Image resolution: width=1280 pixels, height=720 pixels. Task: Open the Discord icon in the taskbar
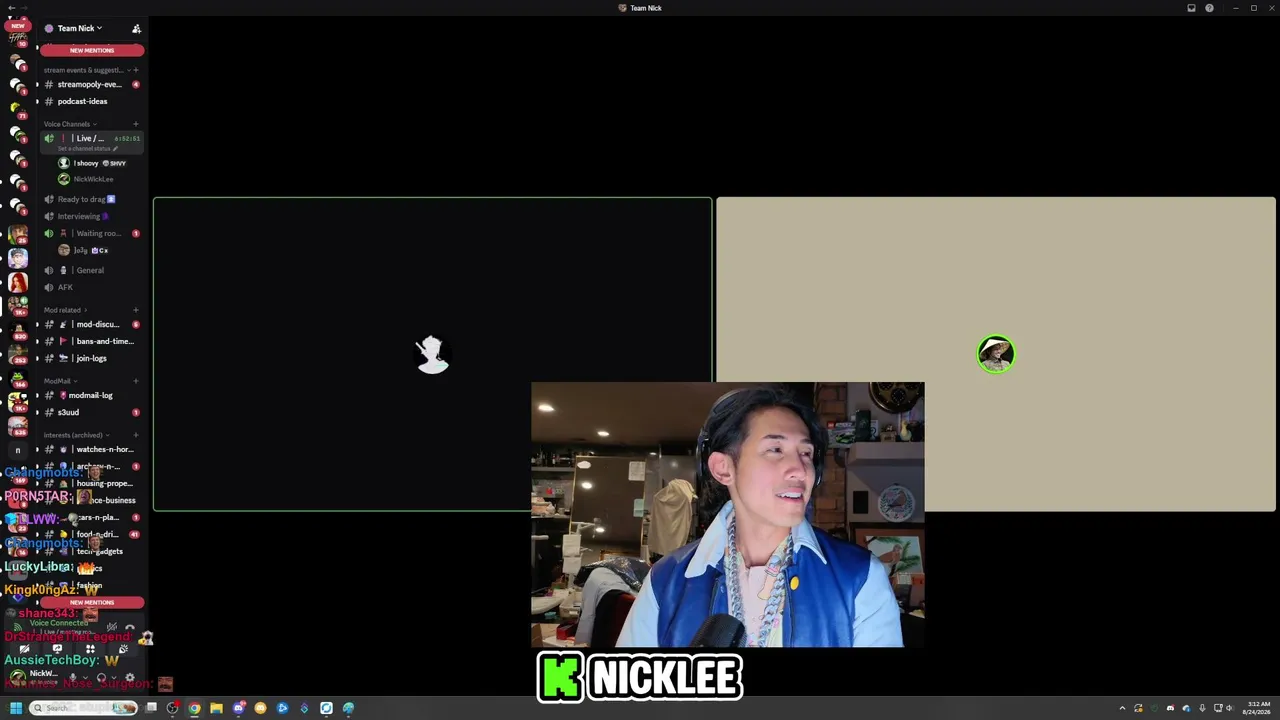(x=238, y=708)
